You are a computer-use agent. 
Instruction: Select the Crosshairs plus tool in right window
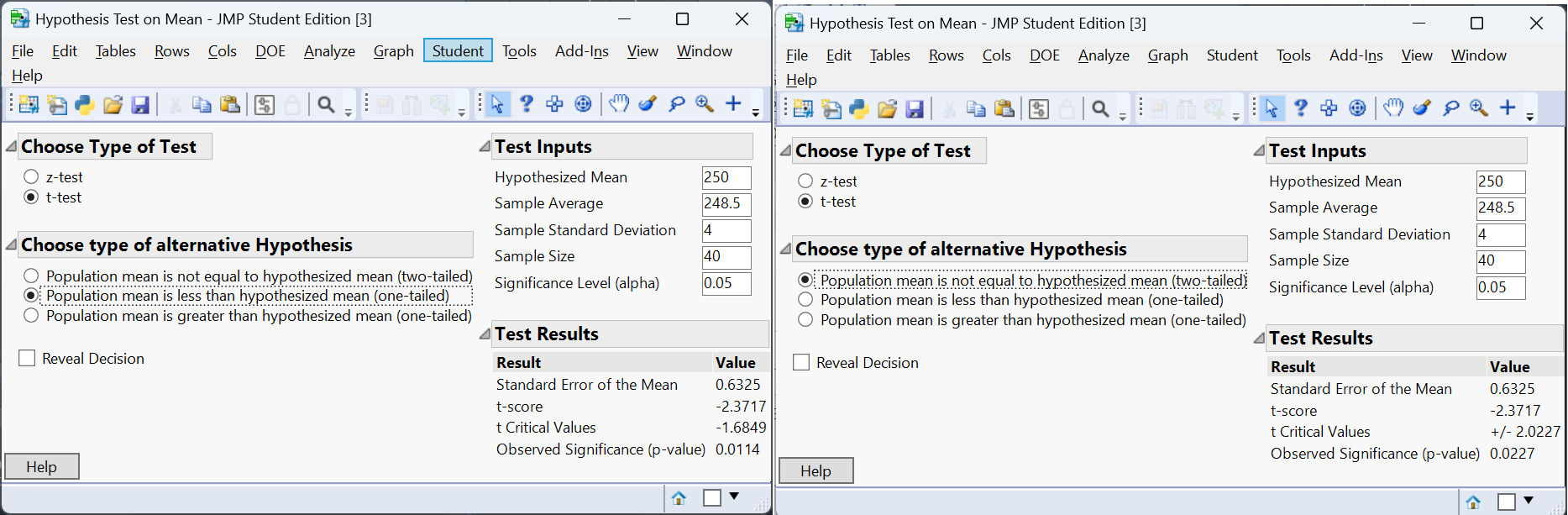point(1508,108)
